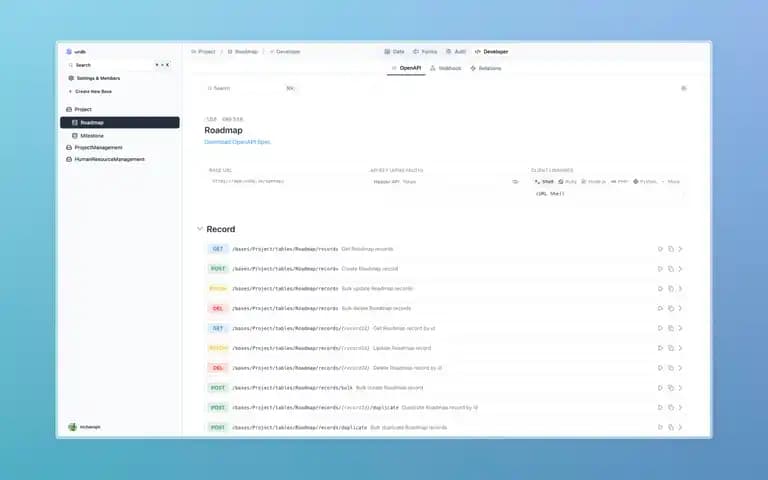Open the user profile at sidebar bottom
Viewport: 768px width, 480px height.
point(84,427)
